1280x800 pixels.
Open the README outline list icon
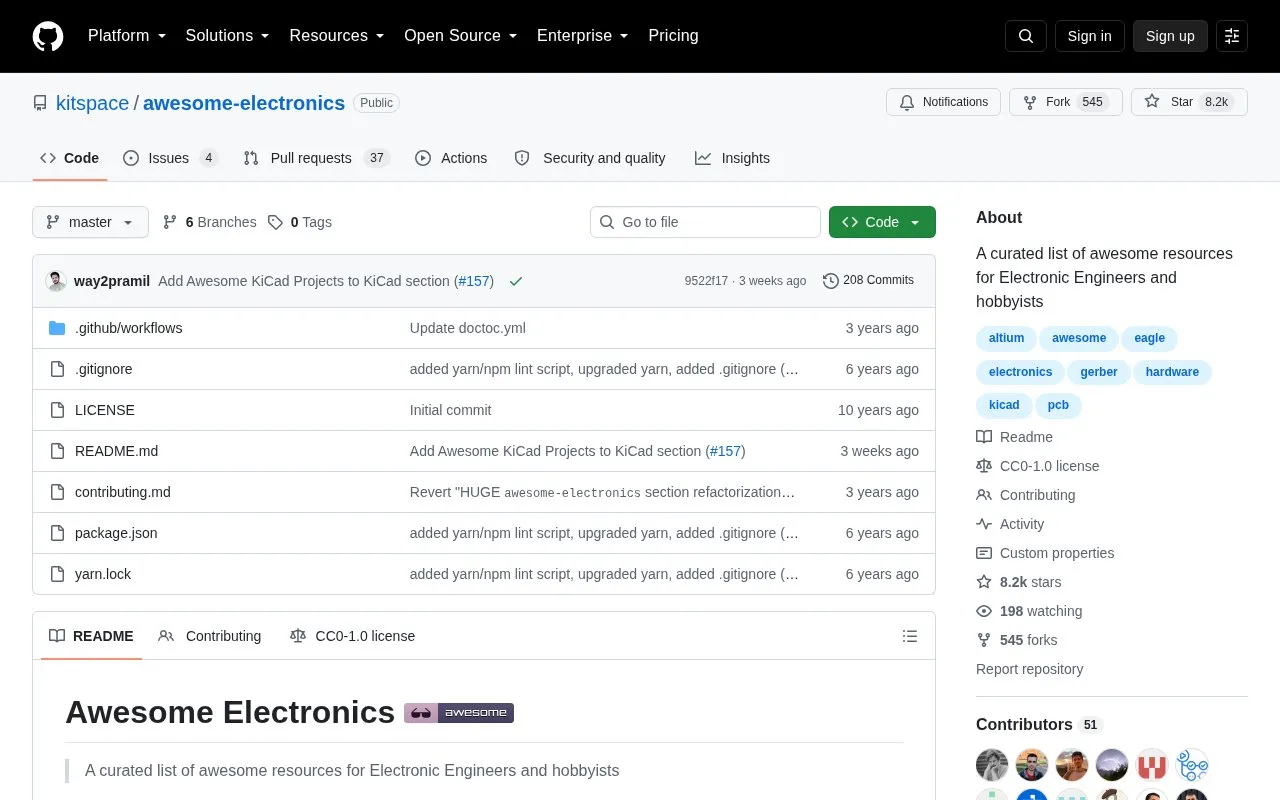pyautogui.click(x=910, y=636)
